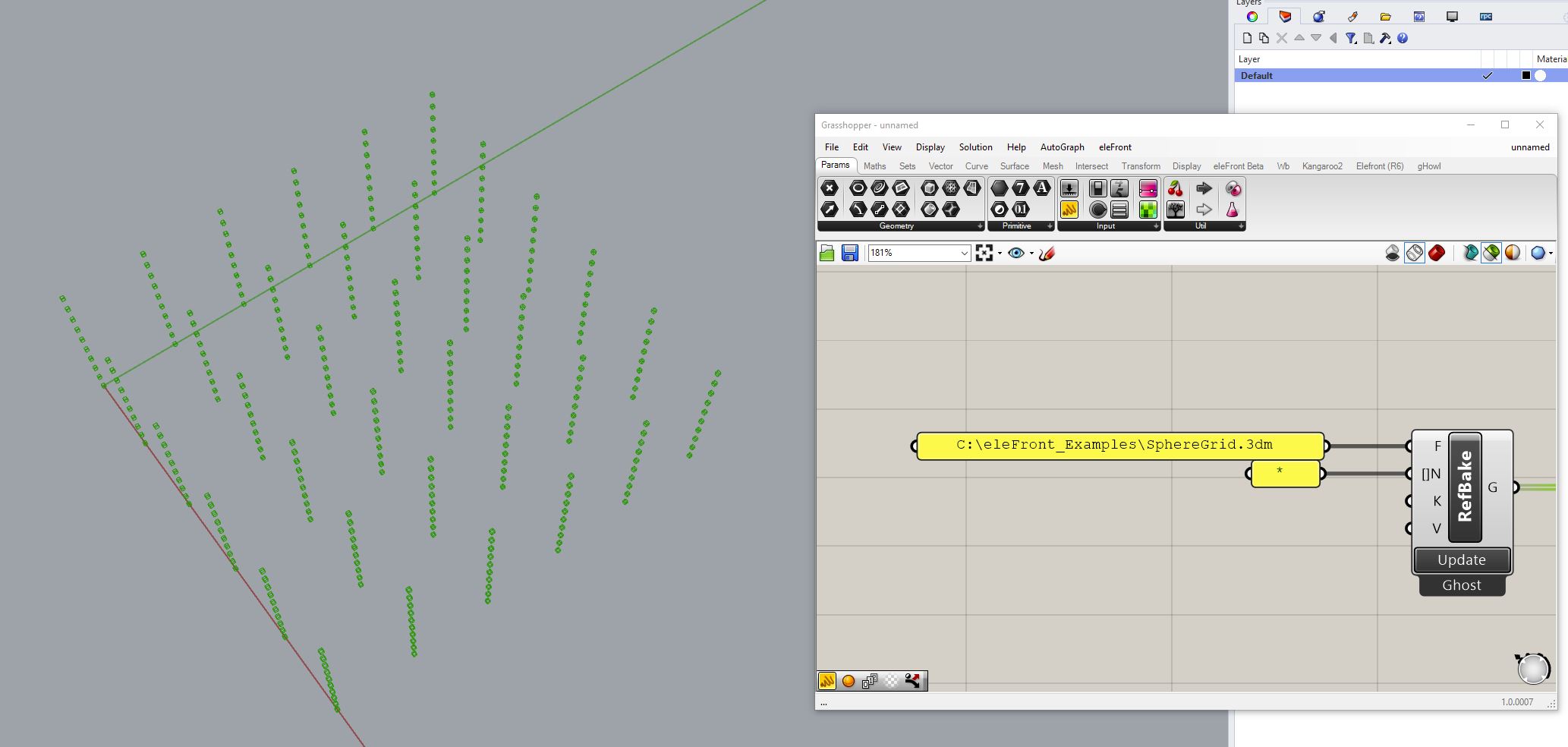The width and height of the screenshot is (1568, 747).
Task: Click the hammer tools icon in Layers panel
Action: [1385, 39]
